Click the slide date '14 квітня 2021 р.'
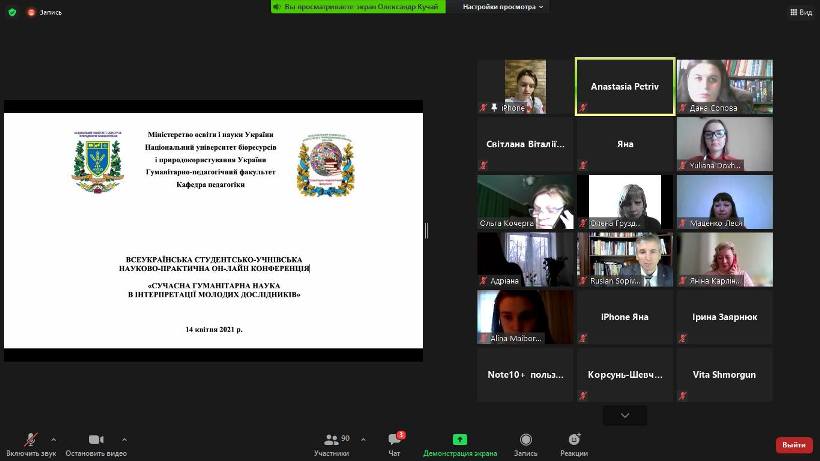Image resolution: width=820 pixels, height=461 pixels. click(214, 329)
